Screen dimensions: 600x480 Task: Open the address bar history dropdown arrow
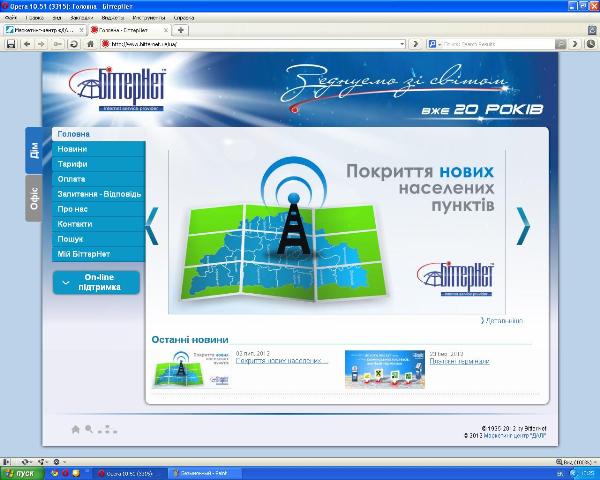tap(402, 44)
